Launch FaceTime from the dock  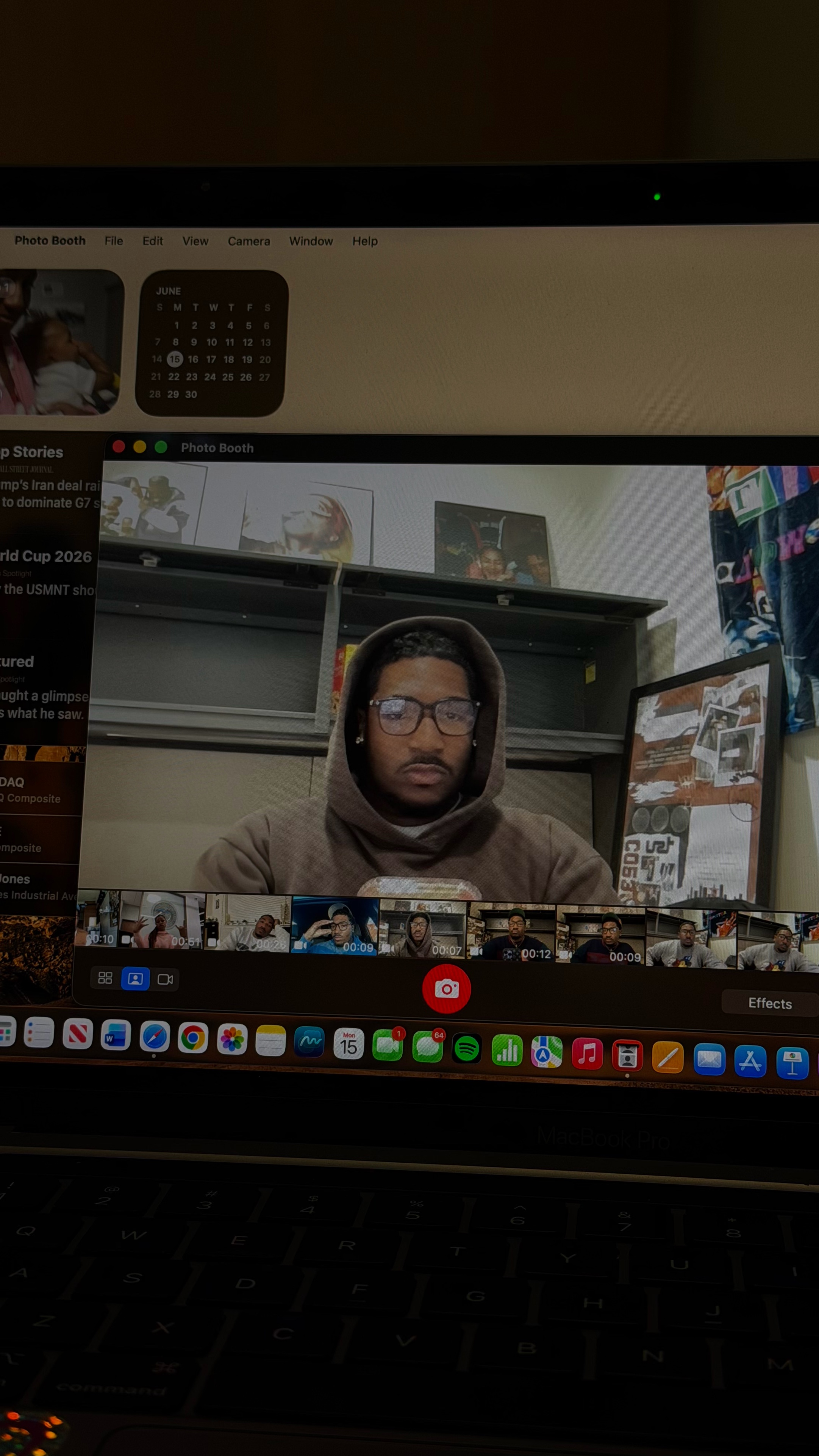point(388,1044)
